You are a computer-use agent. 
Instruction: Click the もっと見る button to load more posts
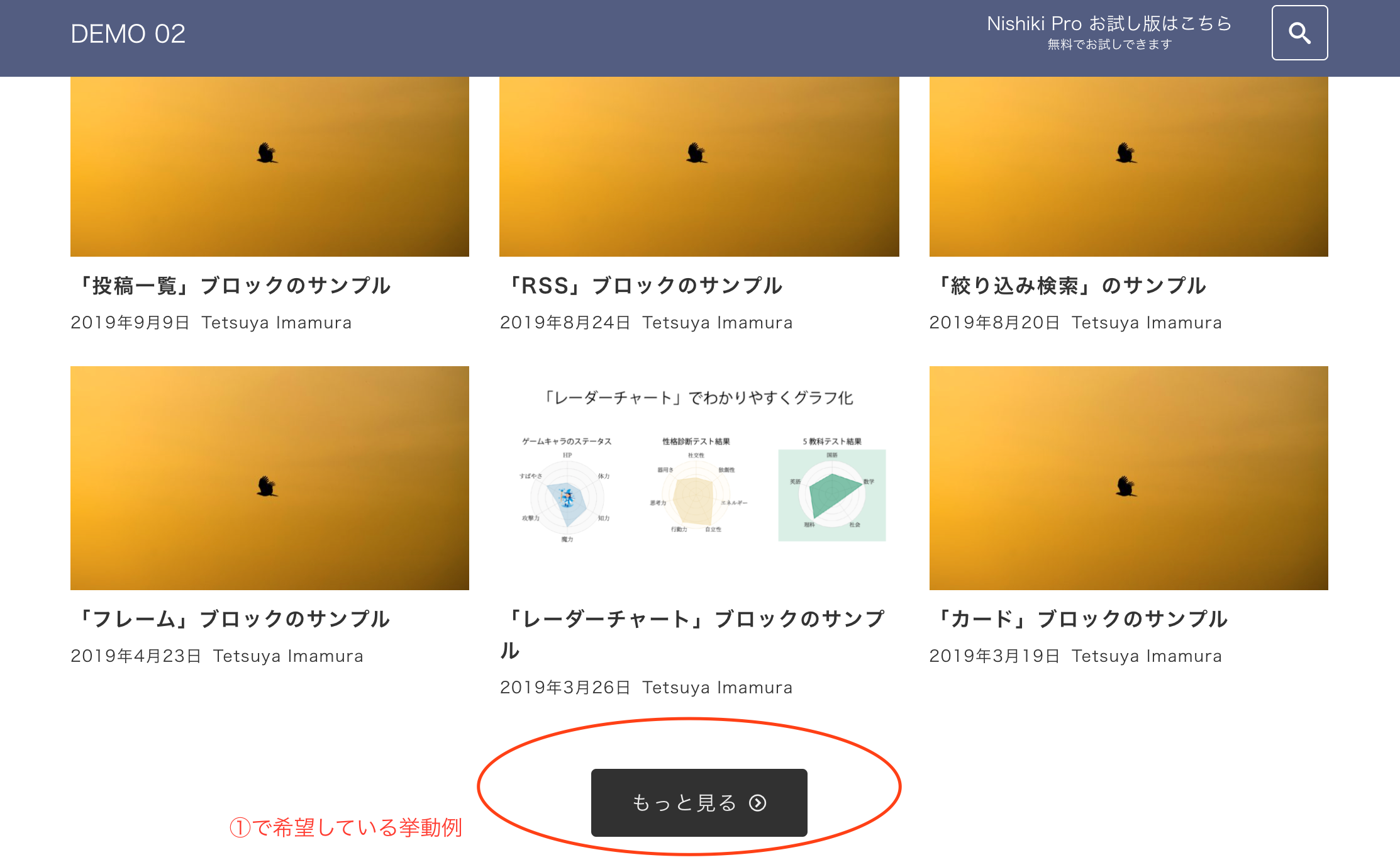(x=699, y=803)
